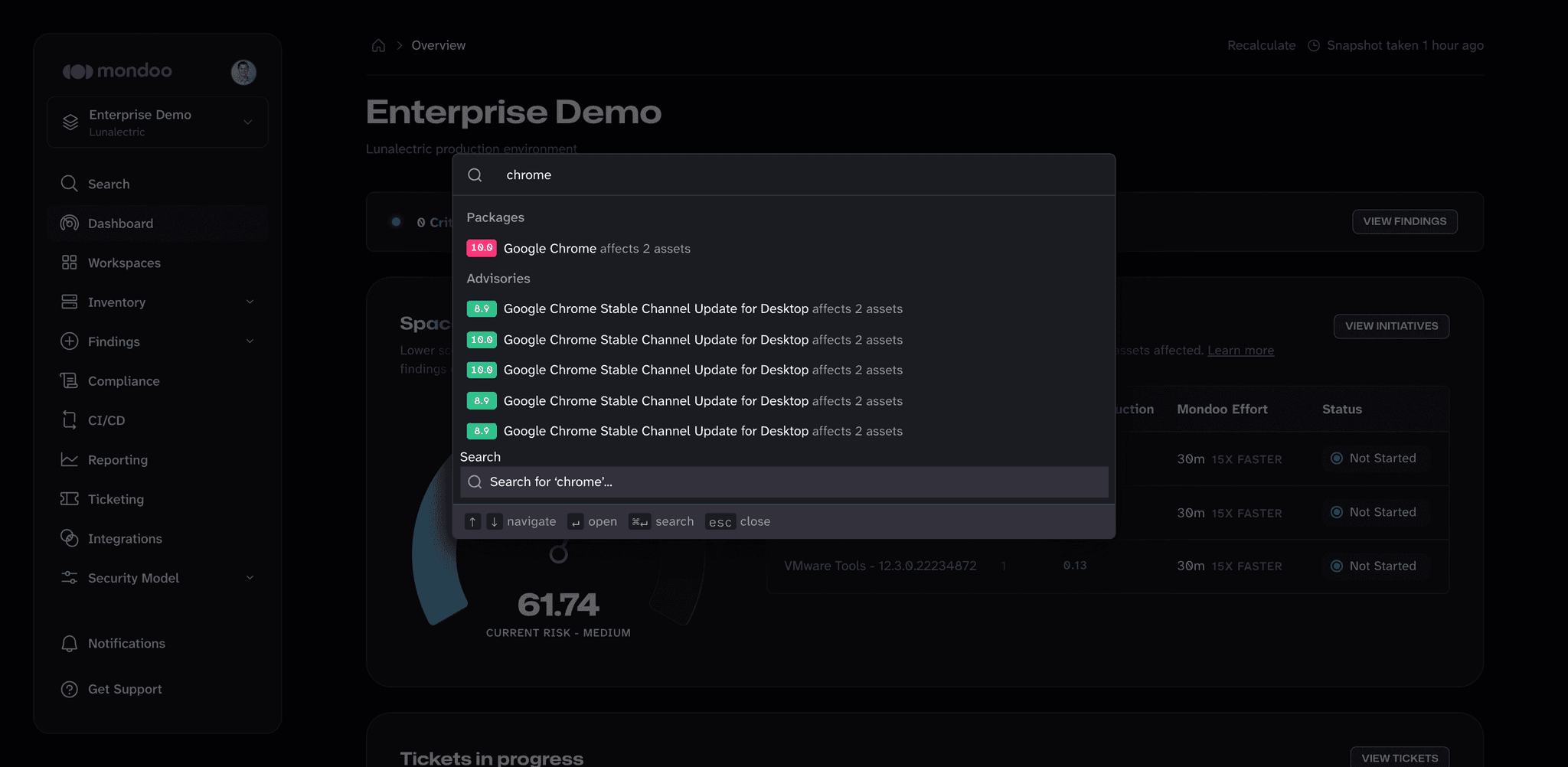
Task: Click the VIEW FINDINGS button
Action: 1405,221
